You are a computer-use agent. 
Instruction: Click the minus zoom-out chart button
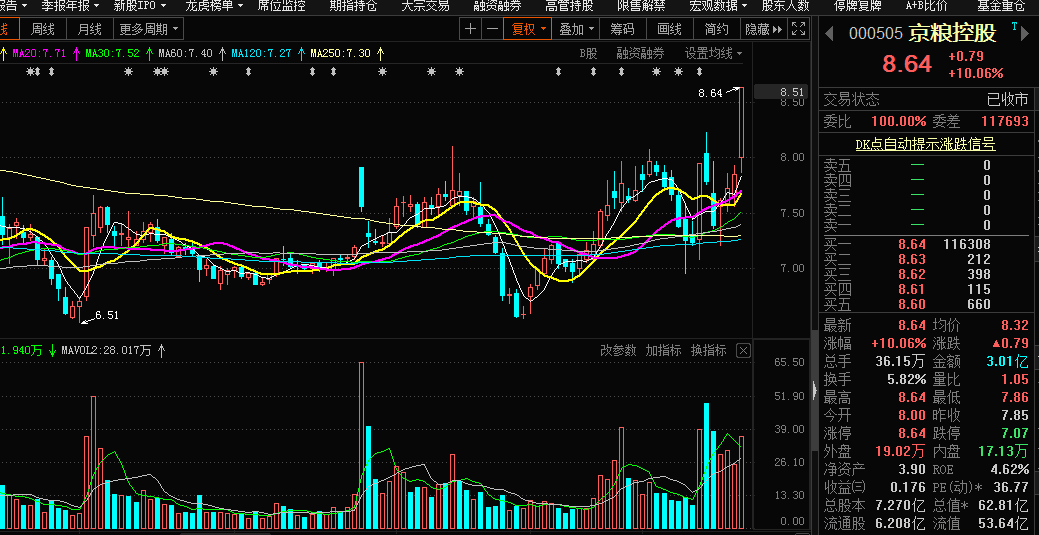[491, 30]
